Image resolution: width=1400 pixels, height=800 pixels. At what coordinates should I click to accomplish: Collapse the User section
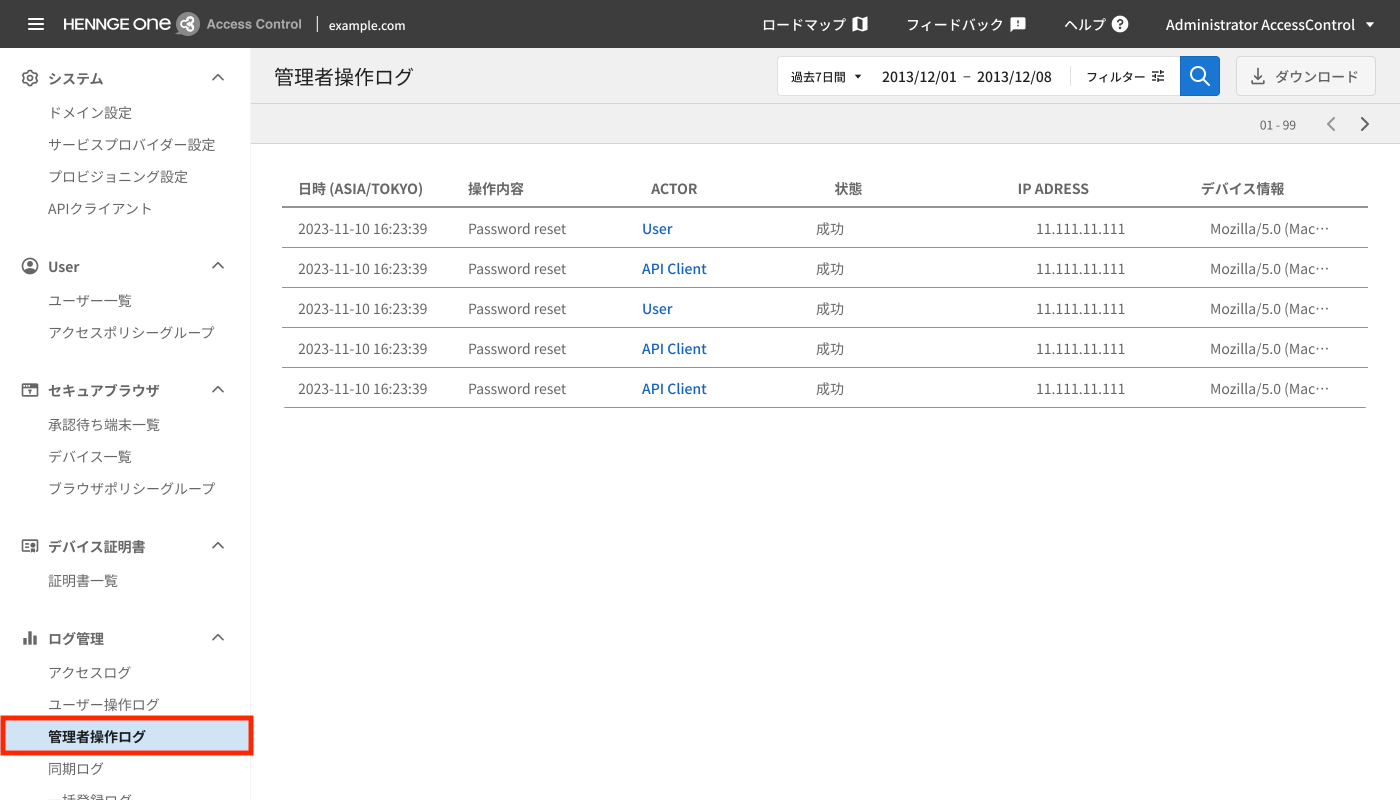pyautogui.click(x=218, y=265)
